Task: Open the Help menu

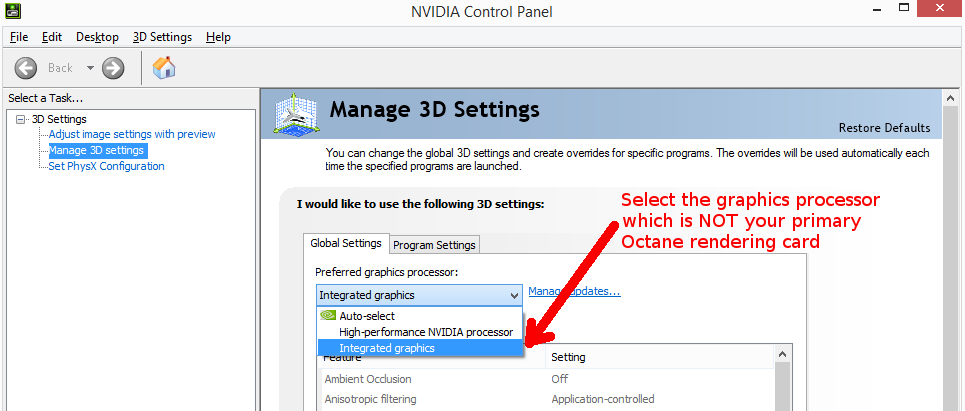Action: pos(218,37)
